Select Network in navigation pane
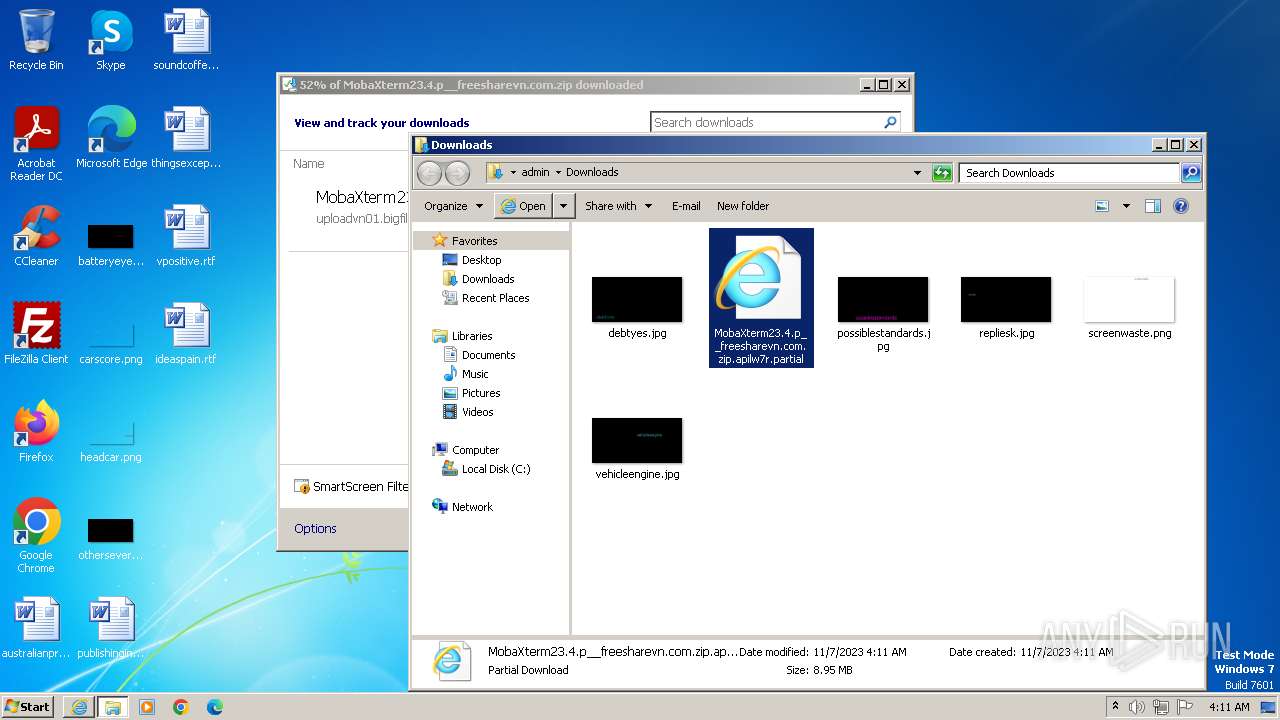This screenshot has width=1280, height=720. point(472,507)
